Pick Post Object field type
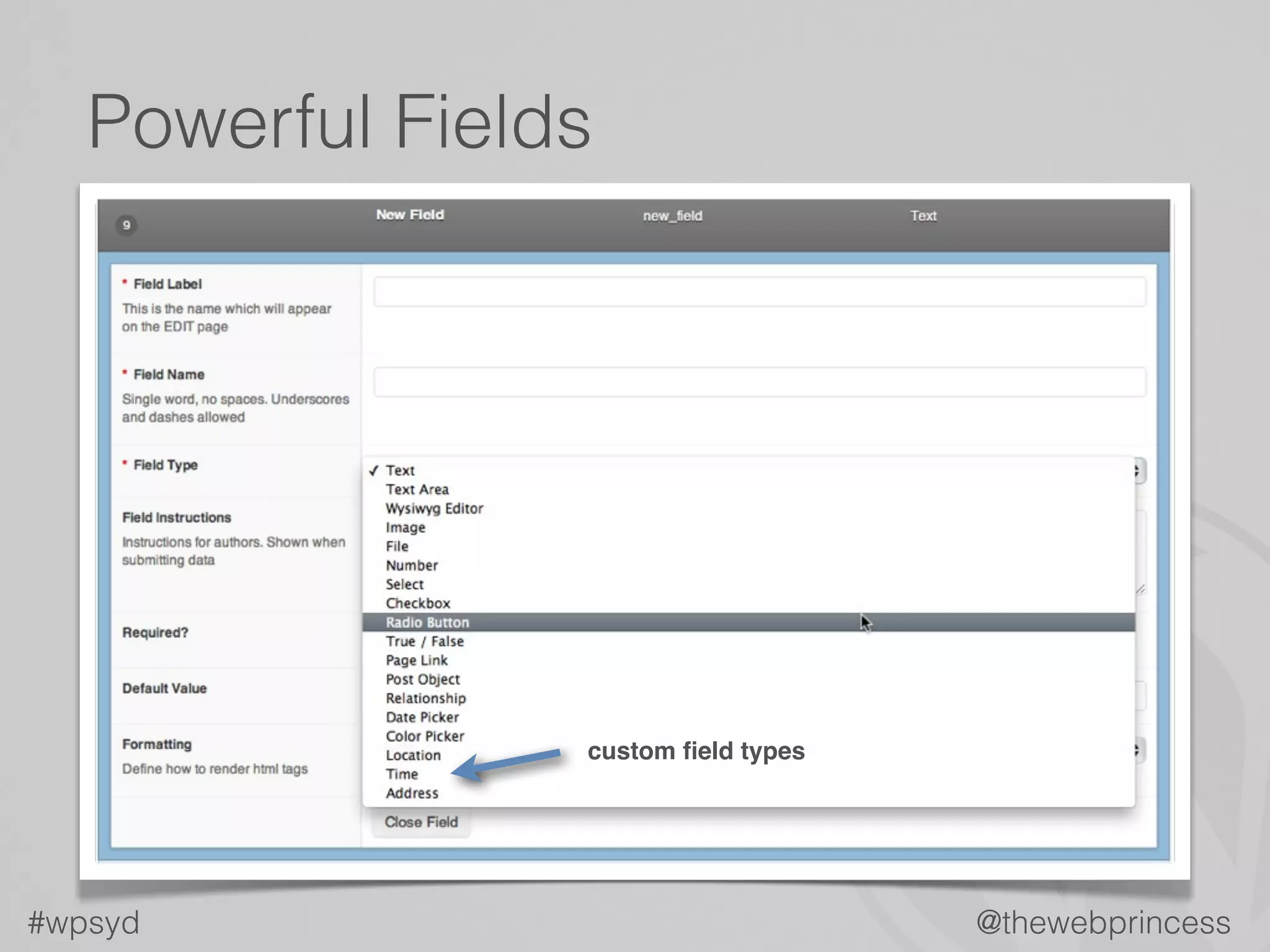Screen dimensions: 1270x952 point(748,679)
